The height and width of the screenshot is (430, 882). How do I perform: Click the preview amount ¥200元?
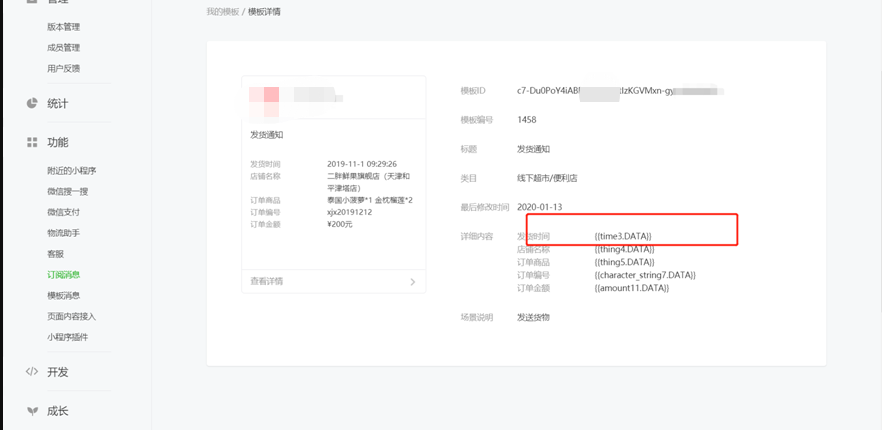[x=340, y=224]
